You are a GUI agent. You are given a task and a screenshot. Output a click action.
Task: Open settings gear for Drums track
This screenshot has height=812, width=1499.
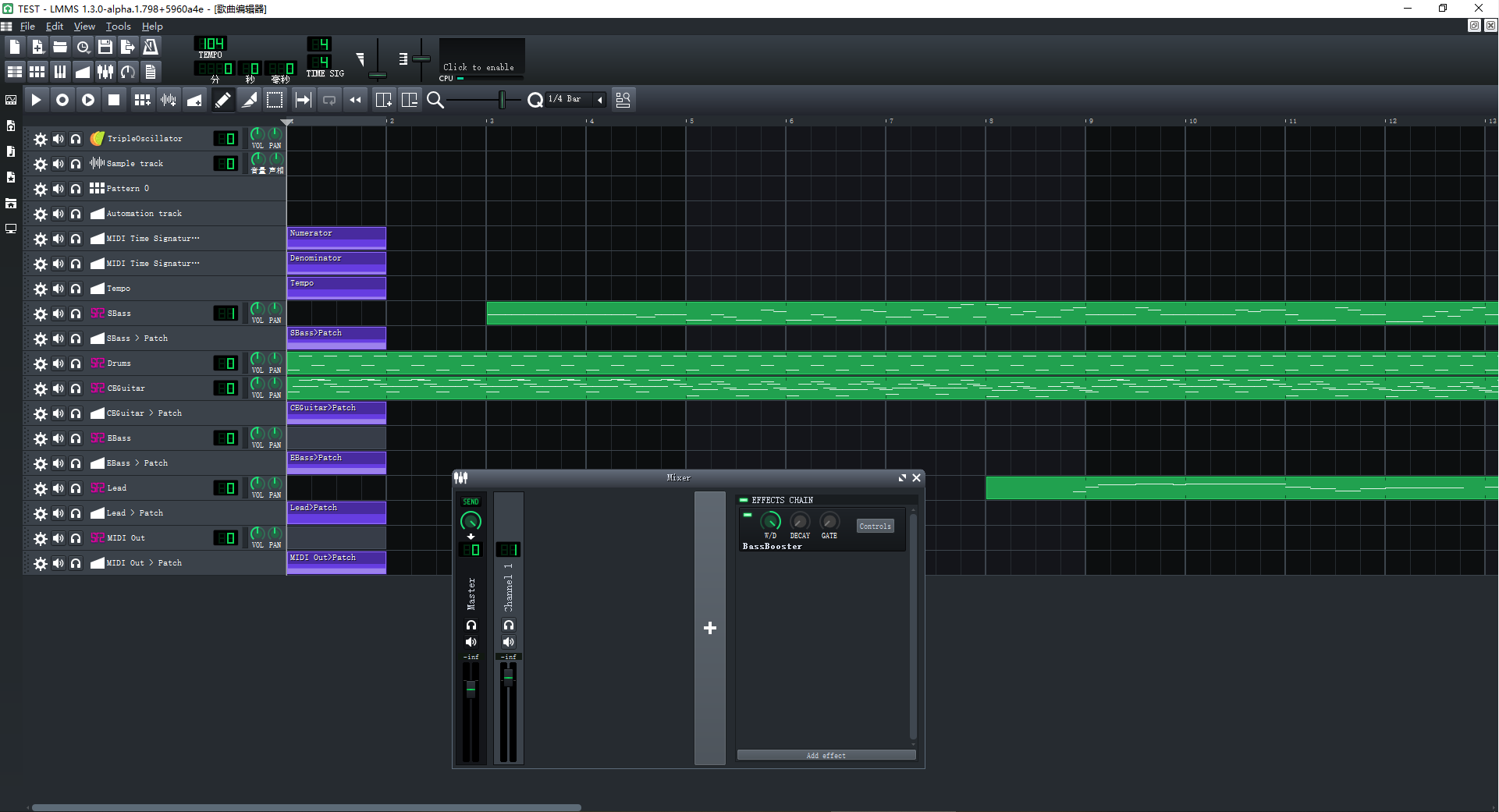click(x=41, y=363)
